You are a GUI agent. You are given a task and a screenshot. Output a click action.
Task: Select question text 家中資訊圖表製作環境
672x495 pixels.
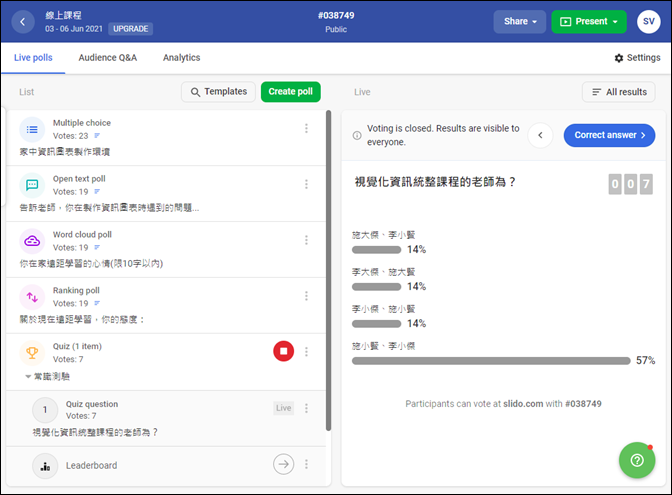coord(65,152)
